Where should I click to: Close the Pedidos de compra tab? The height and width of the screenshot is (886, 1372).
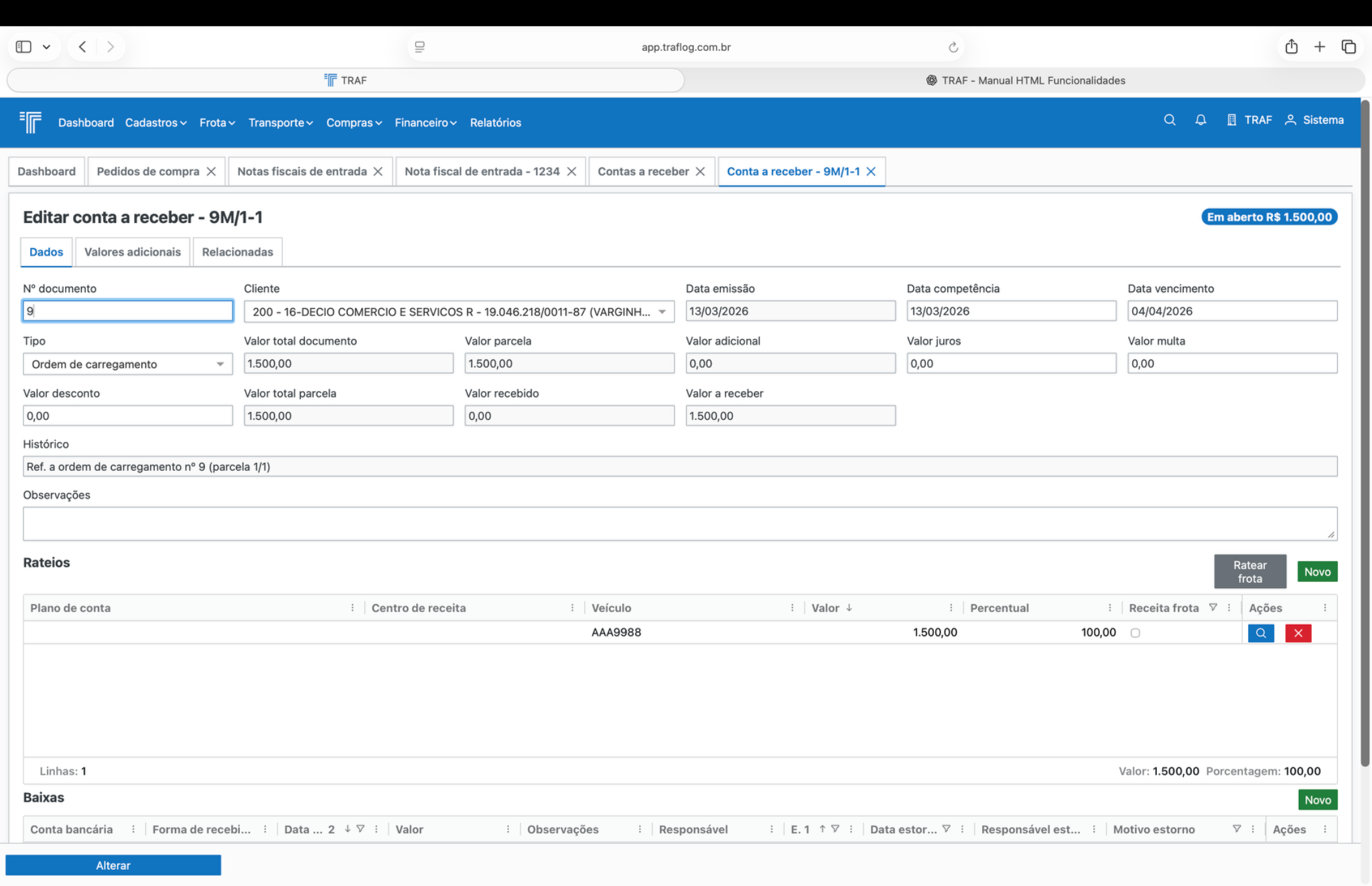211,171
